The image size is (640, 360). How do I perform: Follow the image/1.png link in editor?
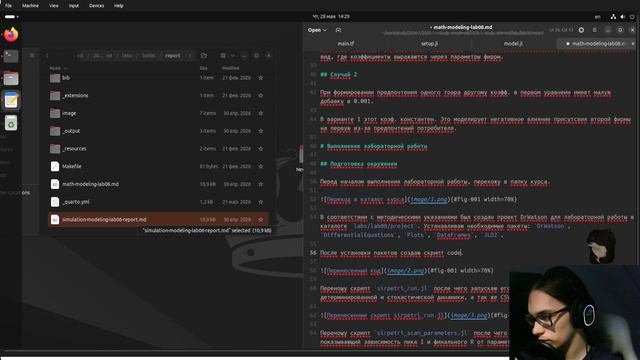pos(429,199)
